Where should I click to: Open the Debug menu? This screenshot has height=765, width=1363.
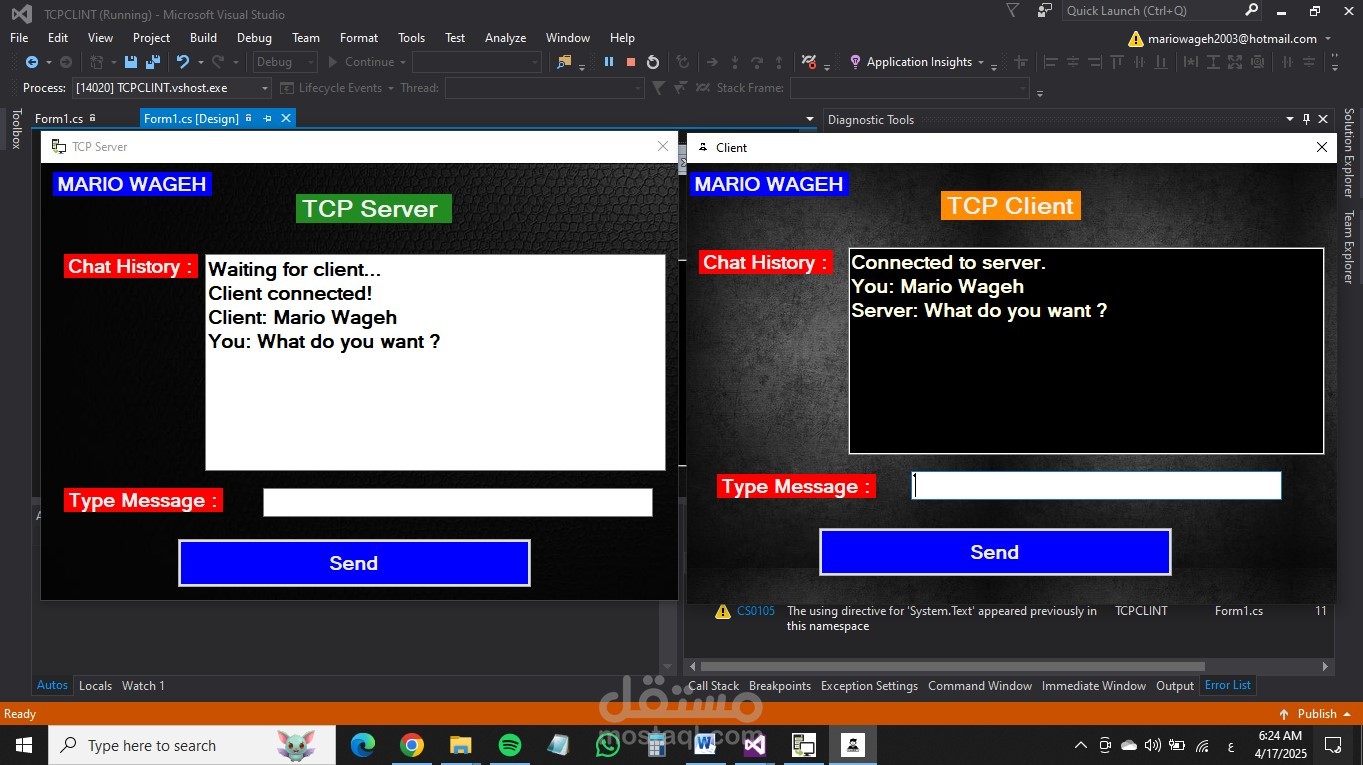pos(253,37)
